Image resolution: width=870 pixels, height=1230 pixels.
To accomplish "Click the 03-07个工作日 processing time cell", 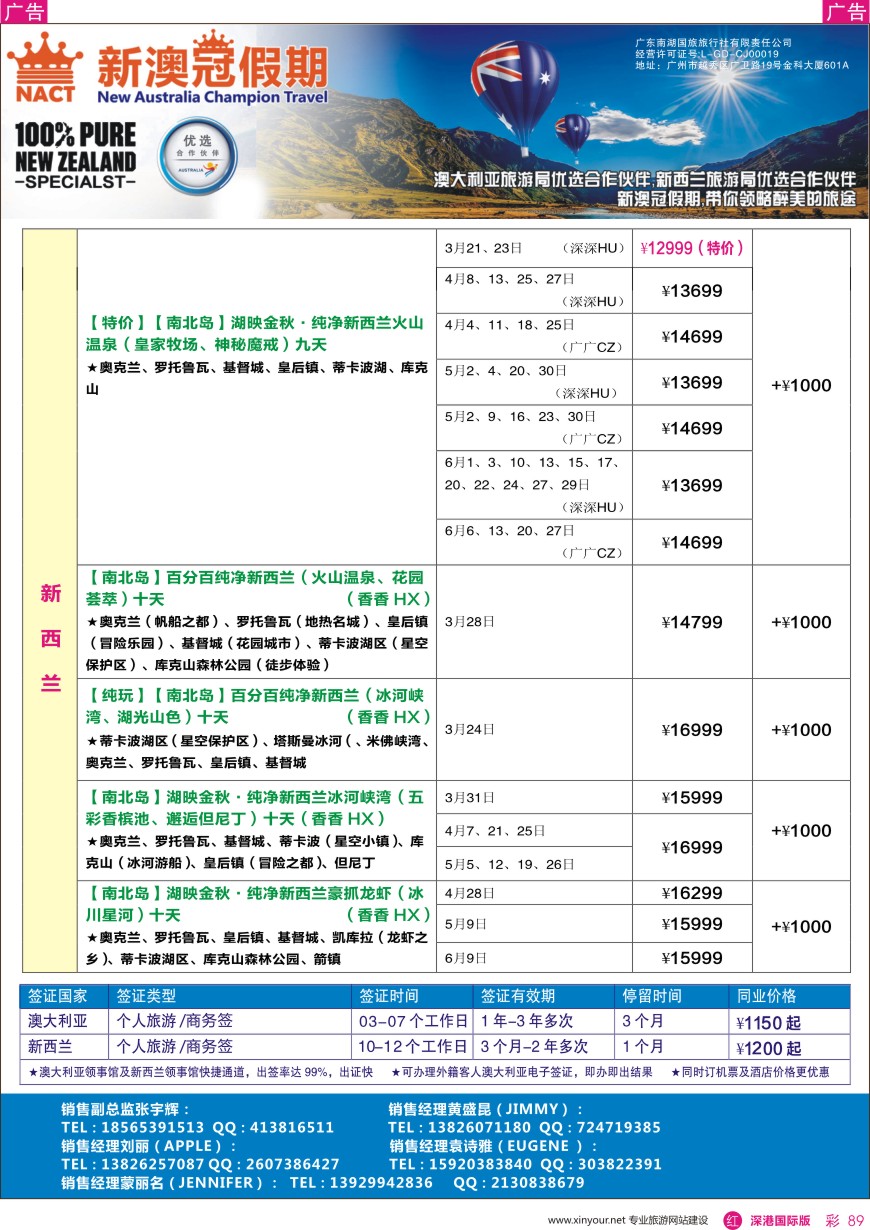I will pyautogui.click(x=413, y=1021).
